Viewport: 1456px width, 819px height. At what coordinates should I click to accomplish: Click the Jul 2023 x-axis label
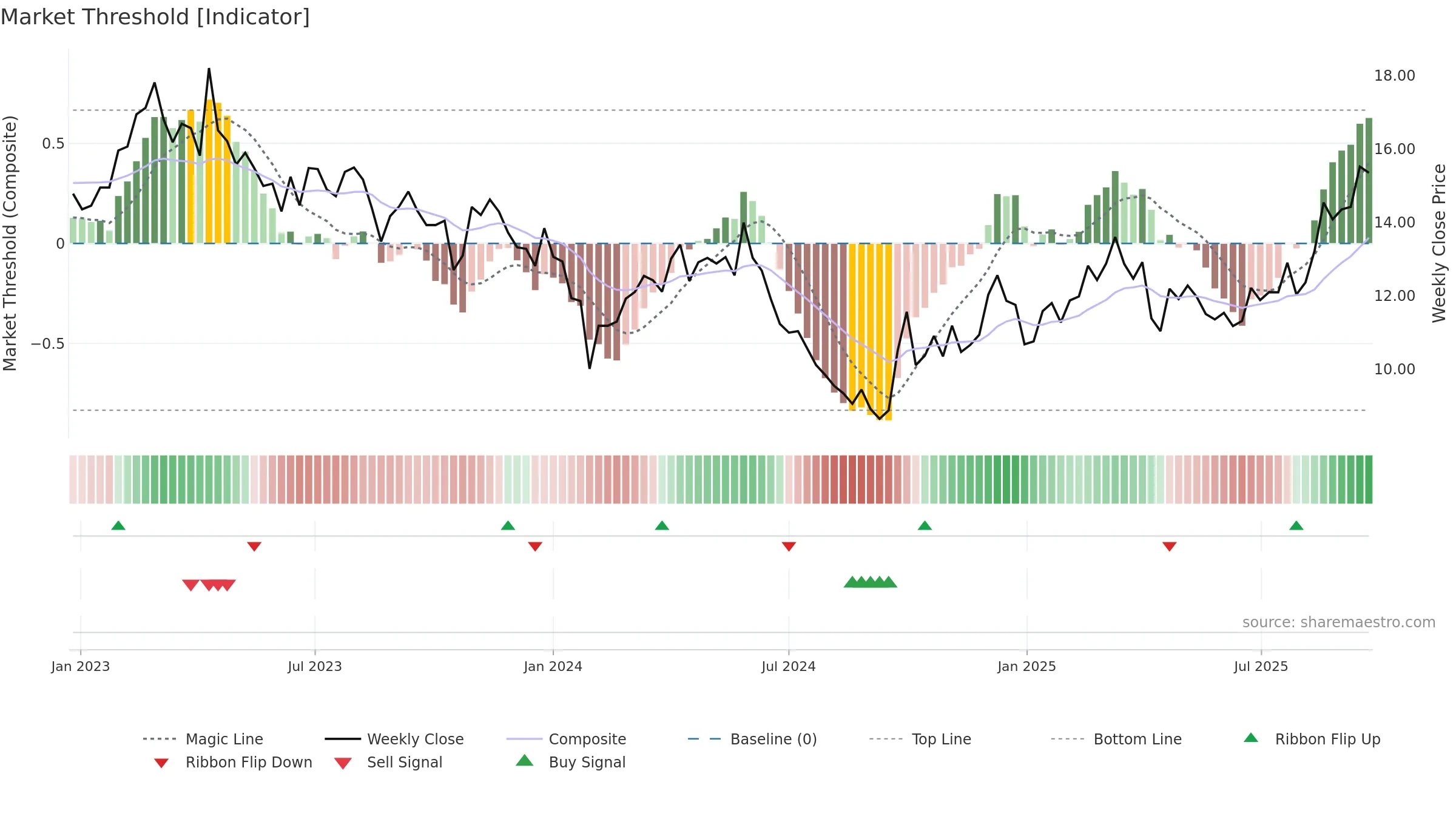(x=315, y=667)
